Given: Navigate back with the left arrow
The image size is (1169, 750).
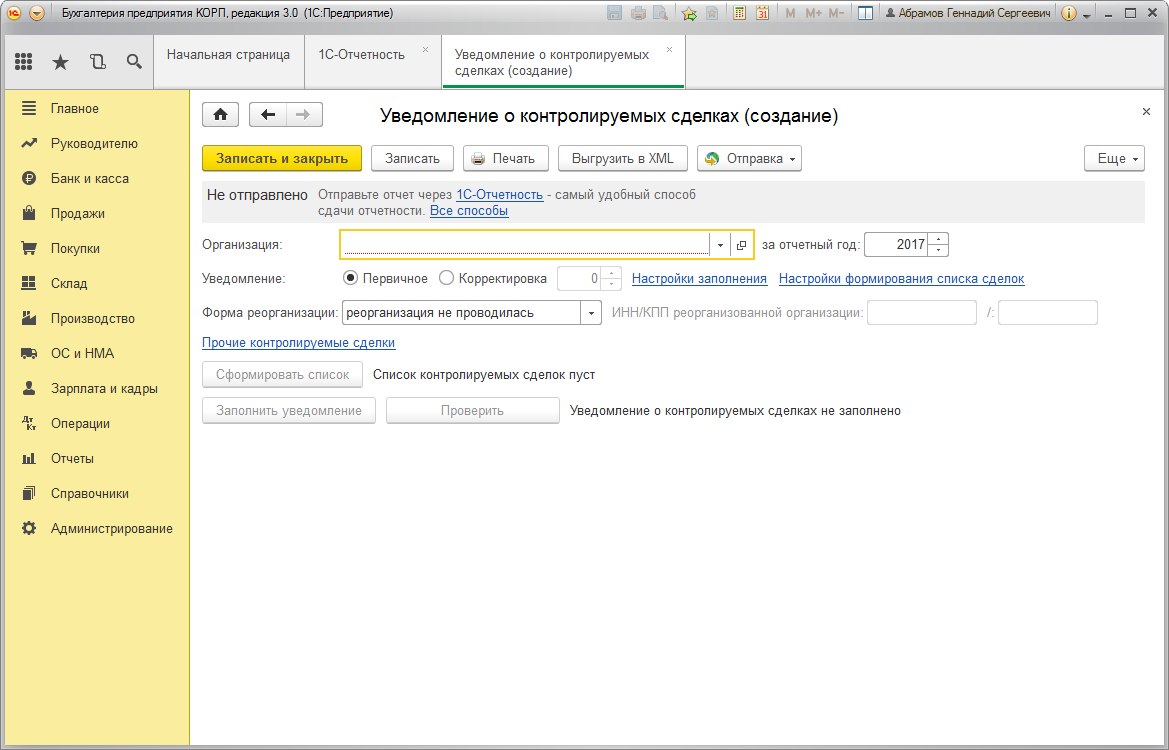Looking at the screenshot, I should (268, 115).
